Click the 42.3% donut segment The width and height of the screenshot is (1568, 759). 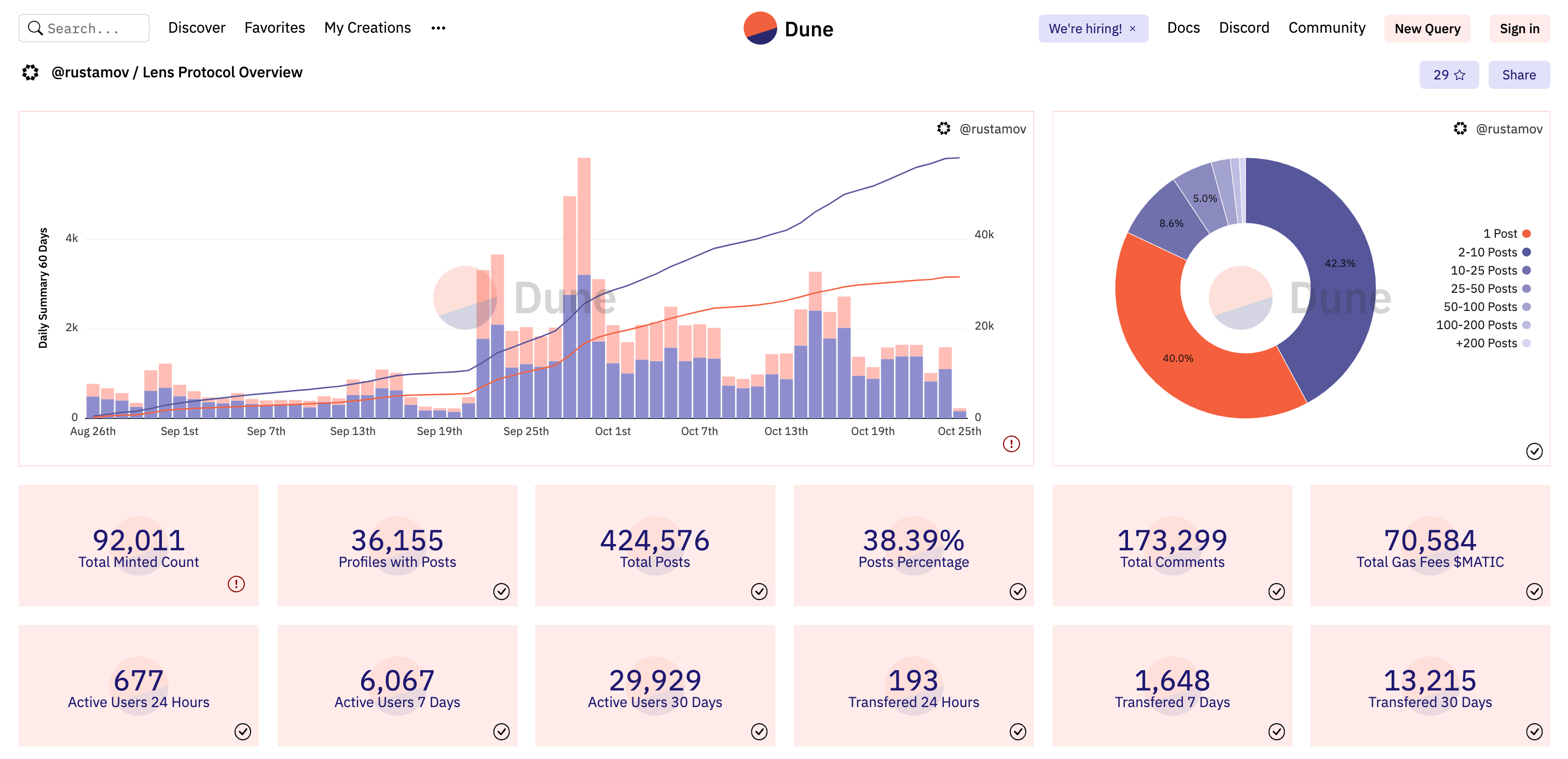pyautogui.click(x=1339, y=263)
